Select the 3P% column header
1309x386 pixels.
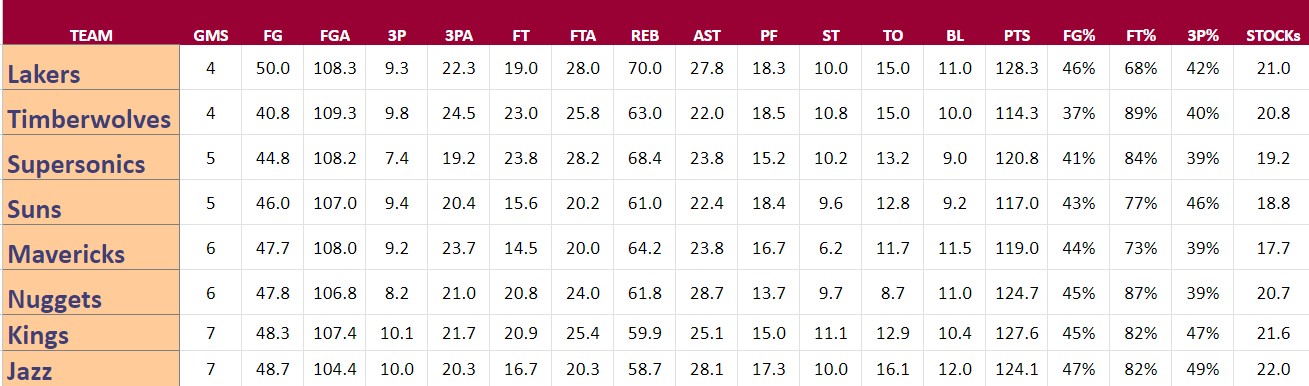[1202, 35]
